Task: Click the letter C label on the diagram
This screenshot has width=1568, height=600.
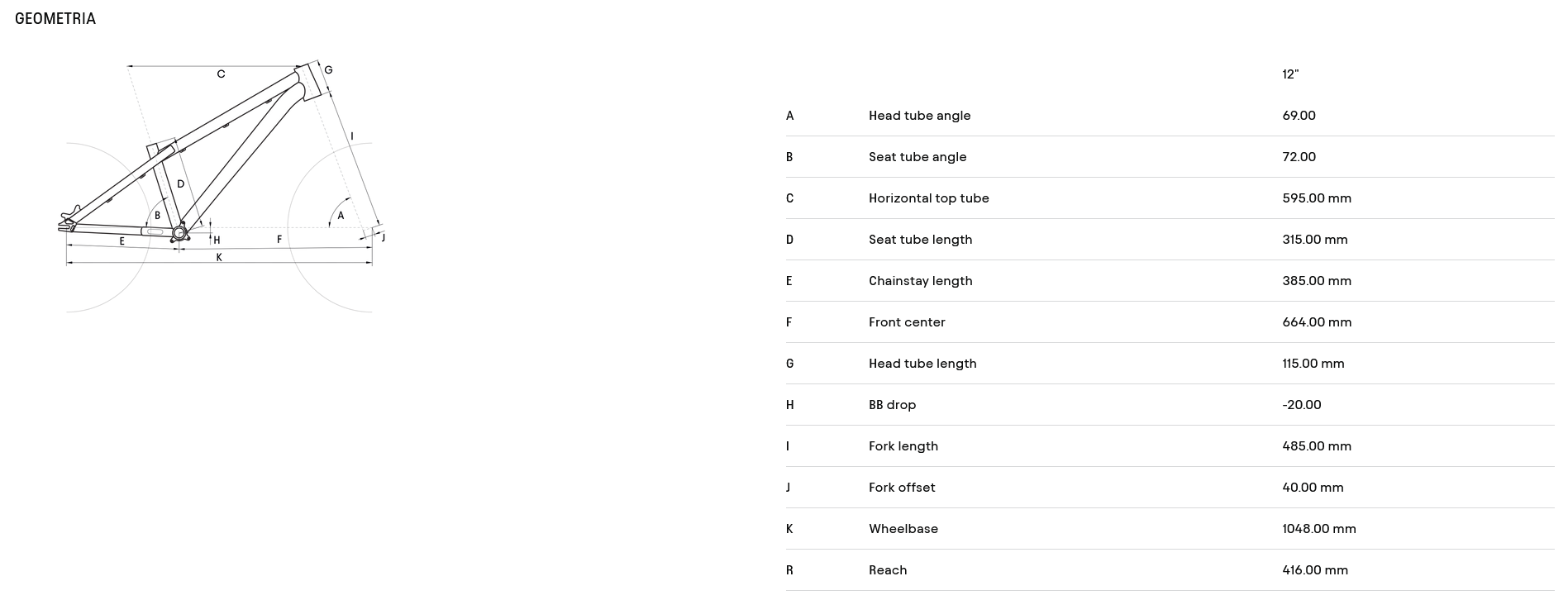Action: [x=221, y=74]
